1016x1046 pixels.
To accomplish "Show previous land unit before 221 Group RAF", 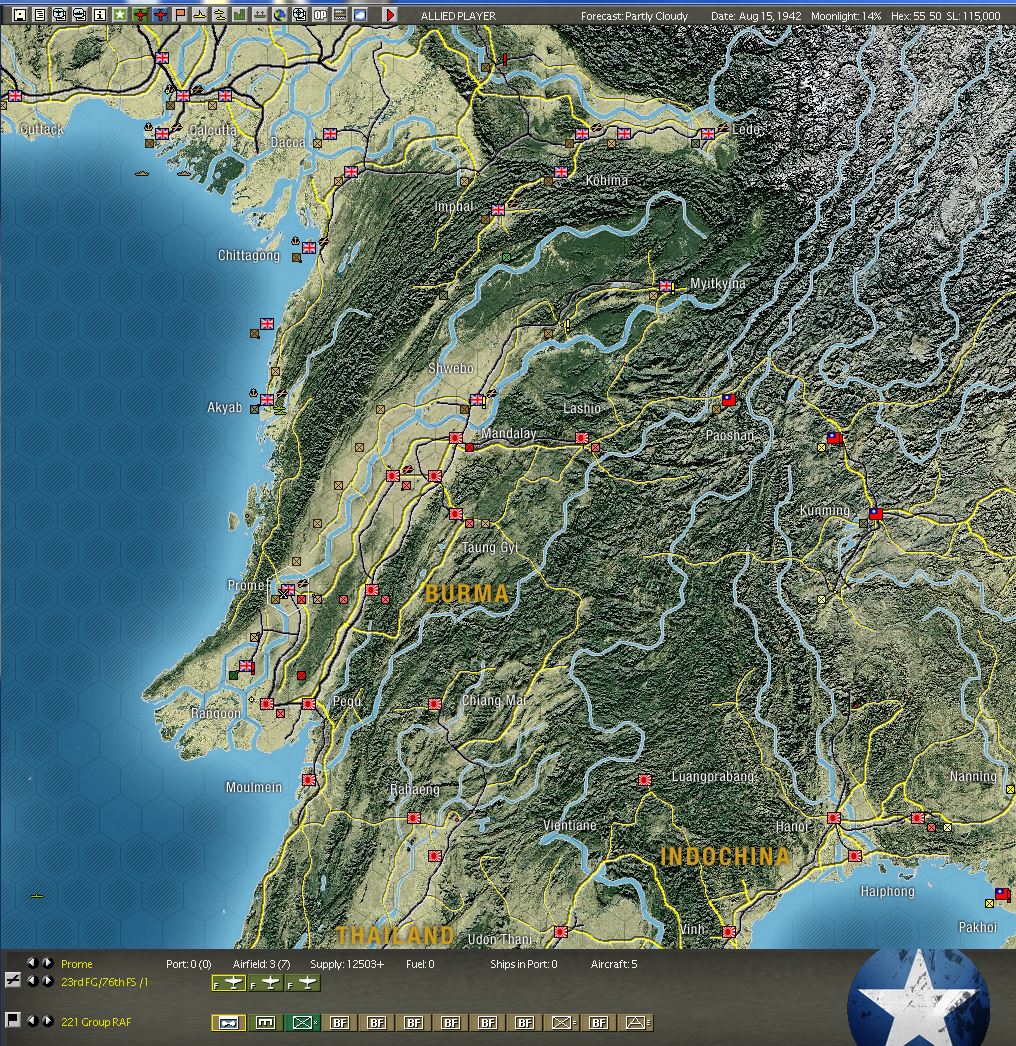I will [x=31, y=1021].
